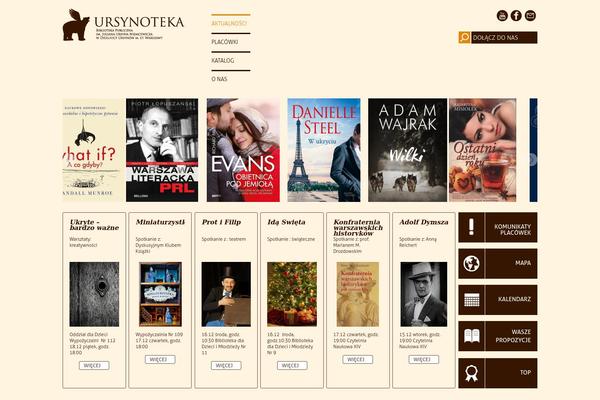The image size is (600, 400).
Task: Click the text 'Warsztaty: kreatywności'
Action: click(x=83, y=242)
